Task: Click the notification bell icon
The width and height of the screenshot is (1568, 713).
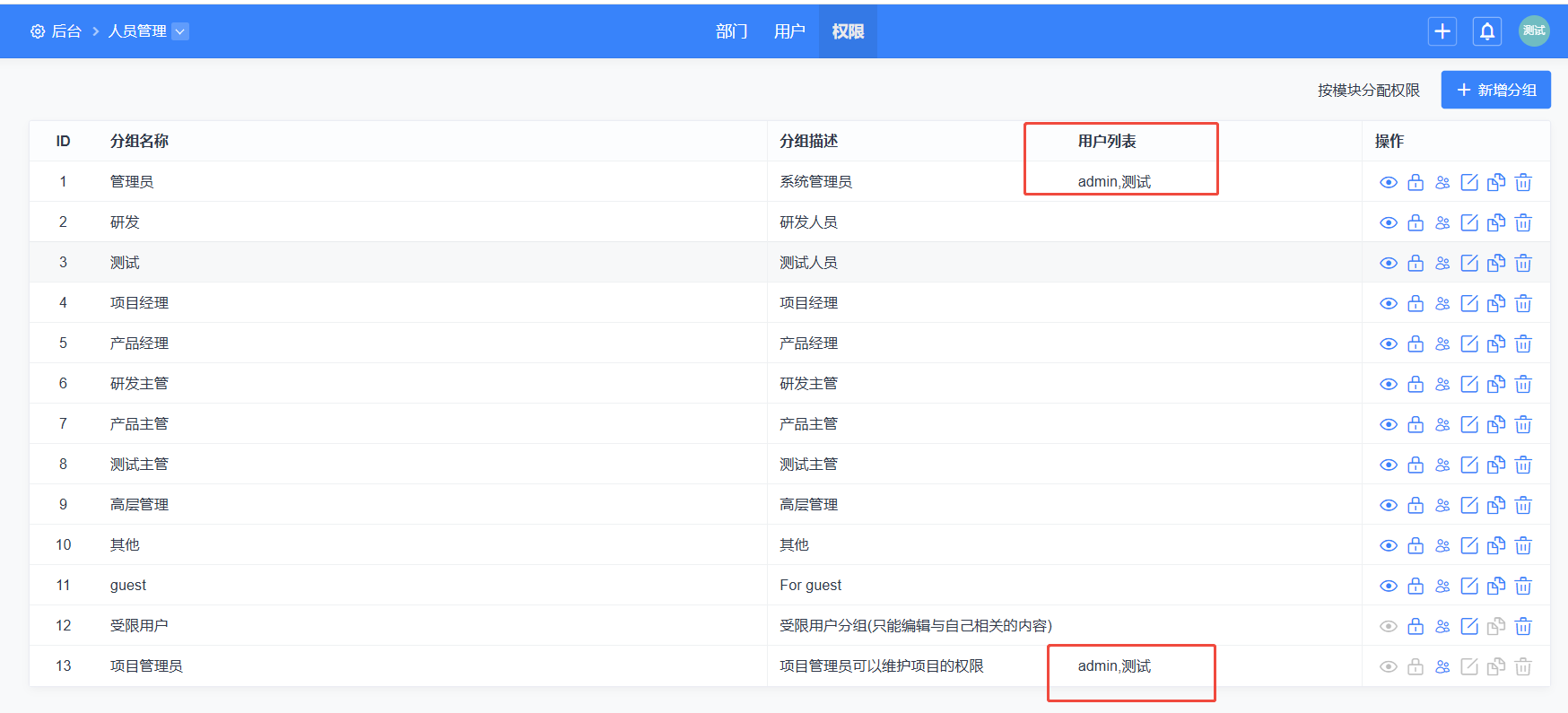Action: (1486, 31)
